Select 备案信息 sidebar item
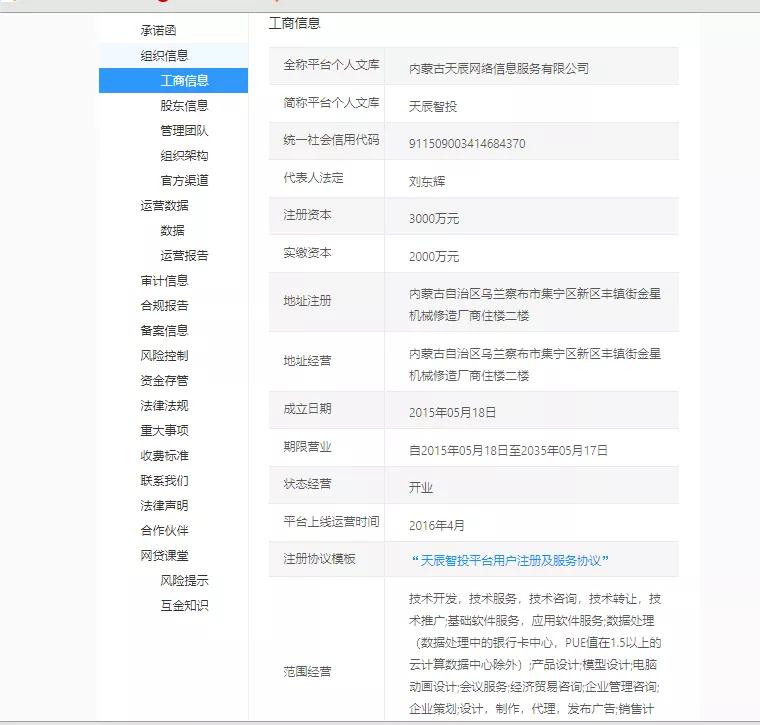Viewport: 760px width, 725px height. (164, 331)
